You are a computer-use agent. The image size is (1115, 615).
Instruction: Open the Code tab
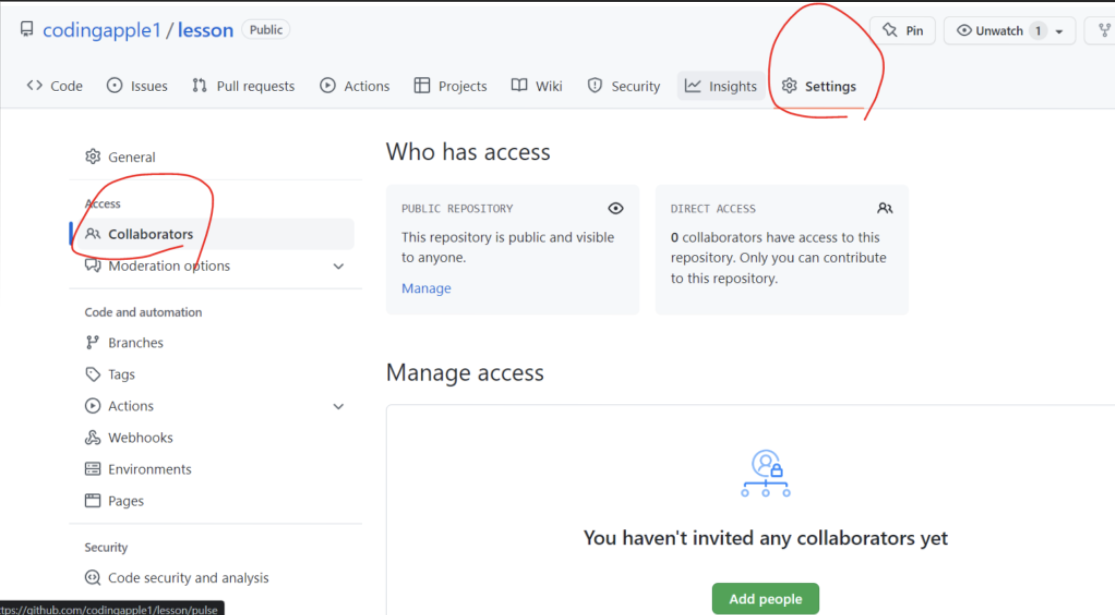(55, 86)
